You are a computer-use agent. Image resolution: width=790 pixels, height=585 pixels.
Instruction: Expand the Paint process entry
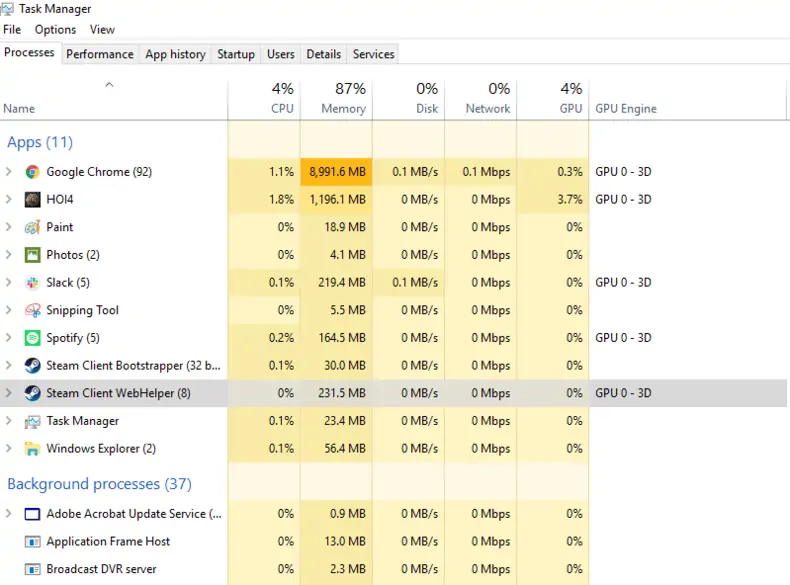(9, 227)
